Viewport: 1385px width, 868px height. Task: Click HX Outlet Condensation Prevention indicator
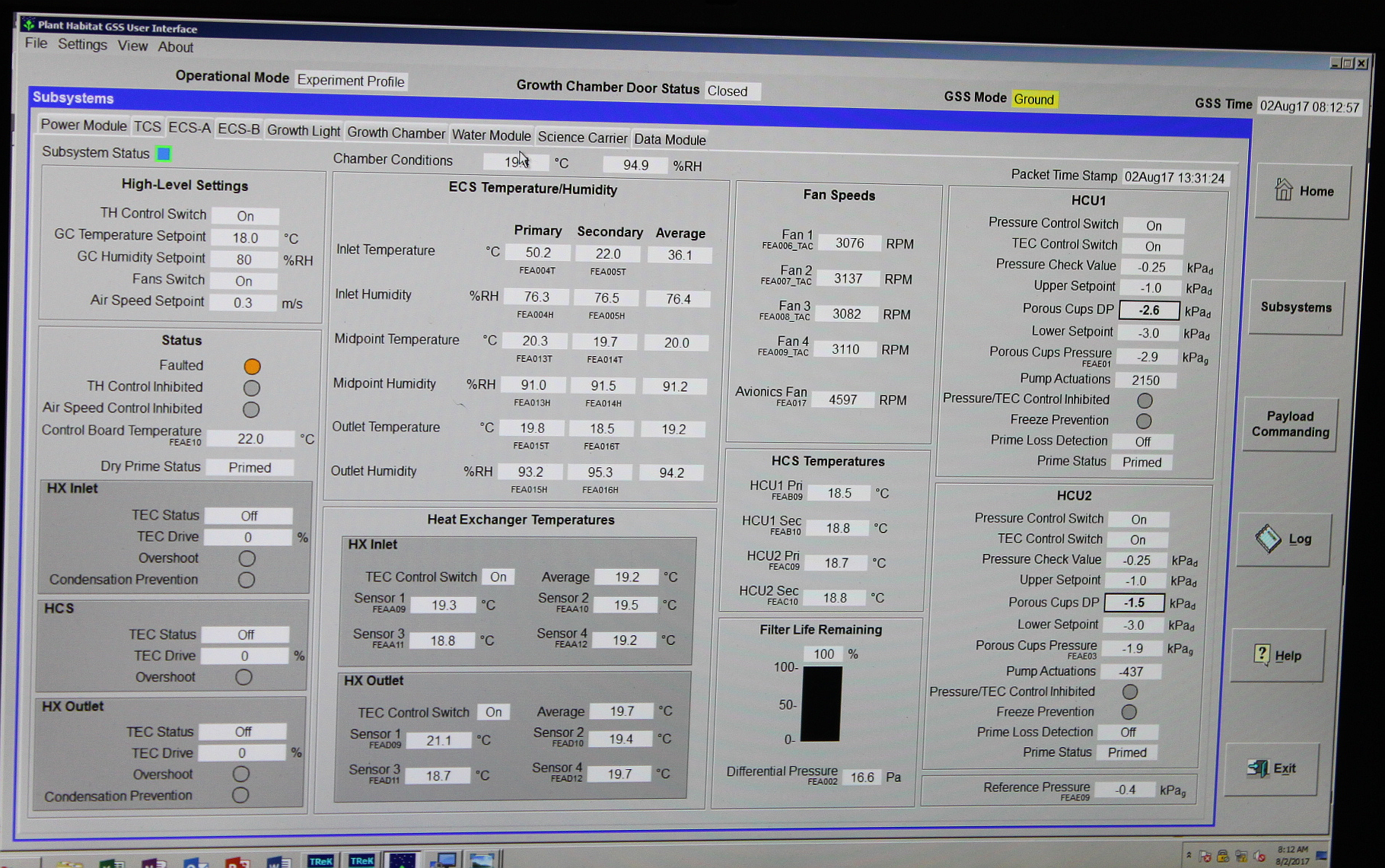tap(240, 795)
